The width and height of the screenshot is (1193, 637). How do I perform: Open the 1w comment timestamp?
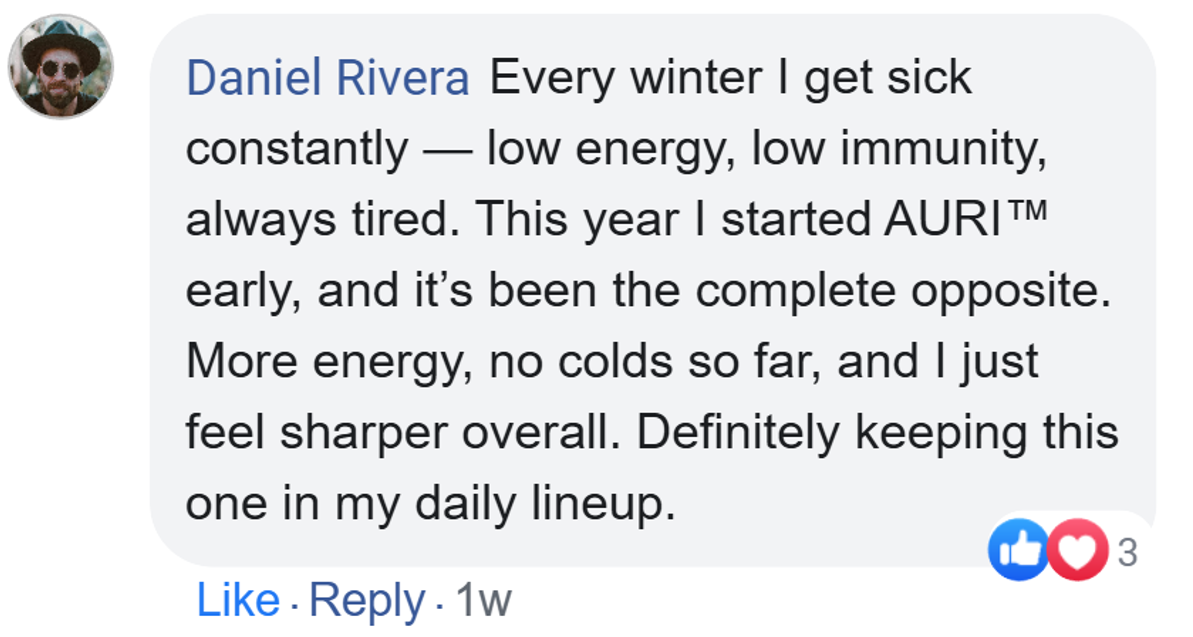point(482,600)
